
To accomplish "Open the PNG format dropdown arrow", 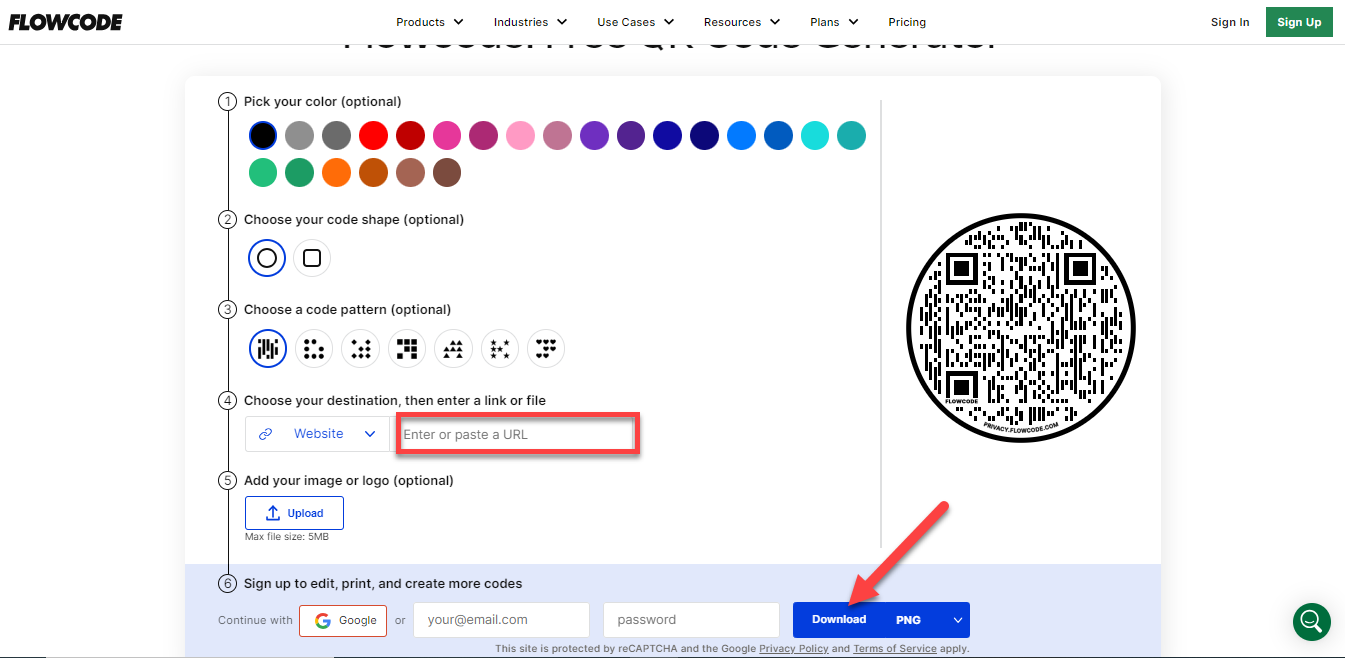I will coord(958,620).
